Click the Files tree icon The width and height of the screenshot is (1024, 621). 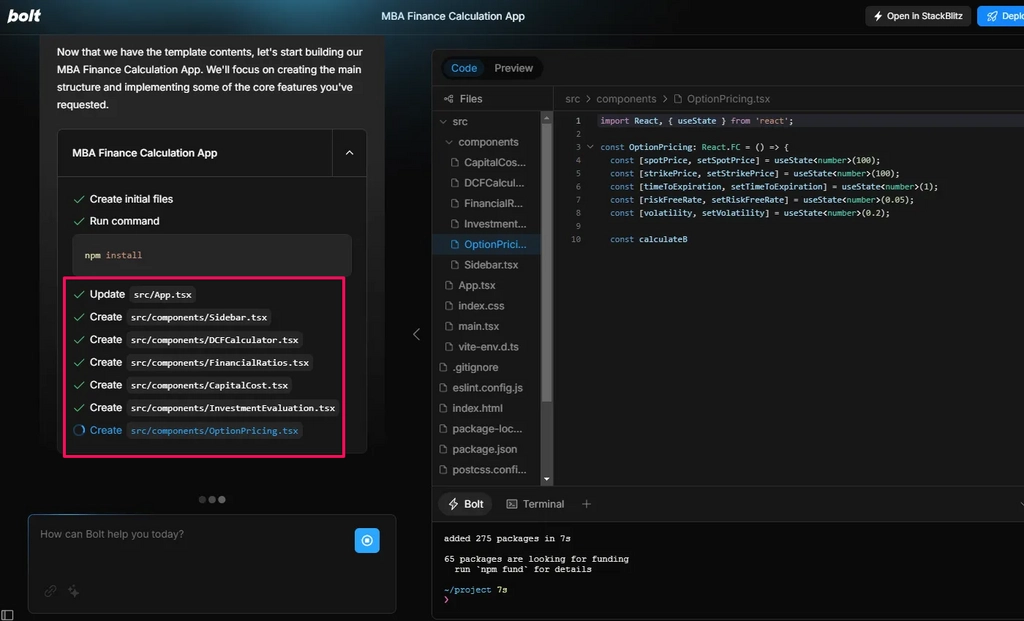tap(449, 99)
